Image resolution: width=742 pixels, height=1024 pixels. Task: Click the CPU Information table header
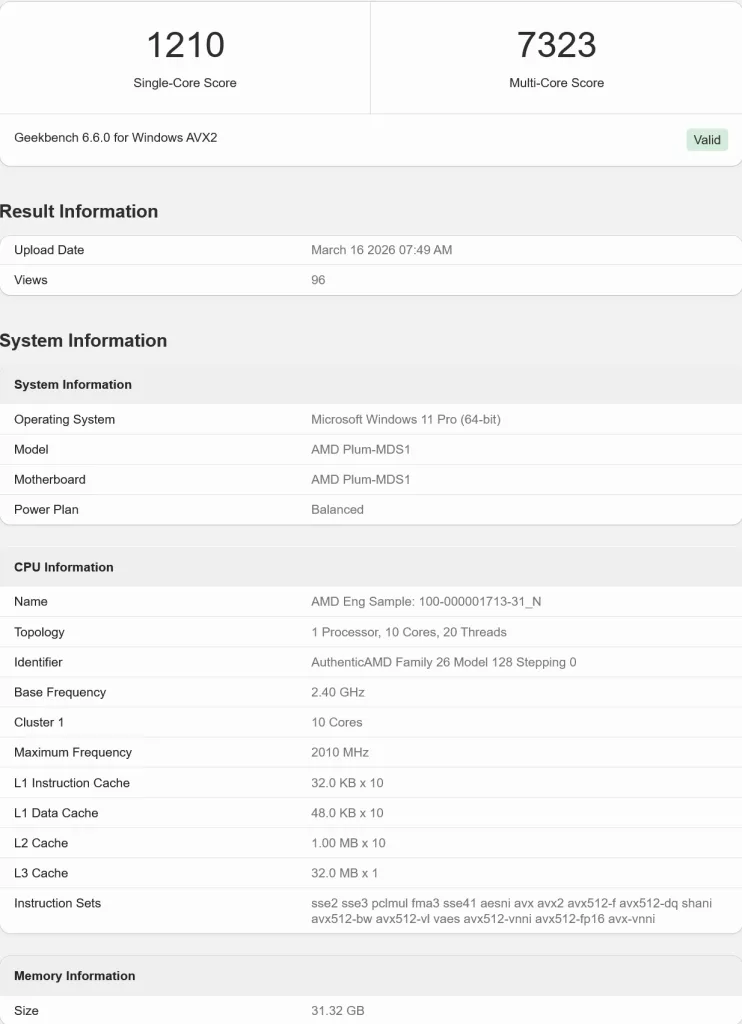pyautogui.click(x=64, y=567)
